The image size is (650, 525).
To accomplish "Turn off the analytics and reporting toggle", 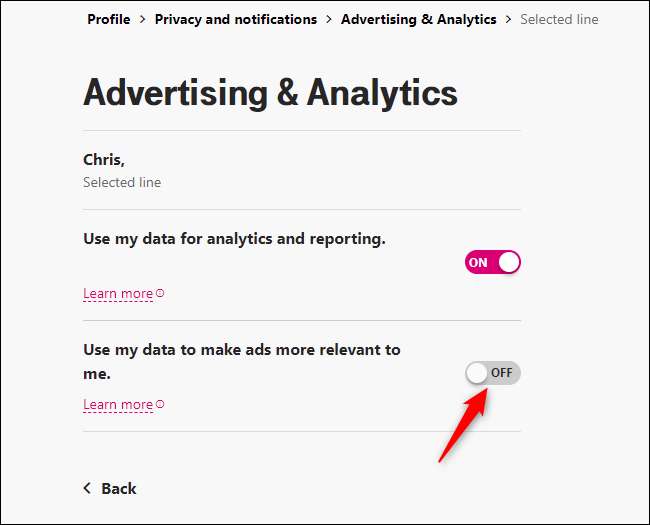I will [493, 262].
